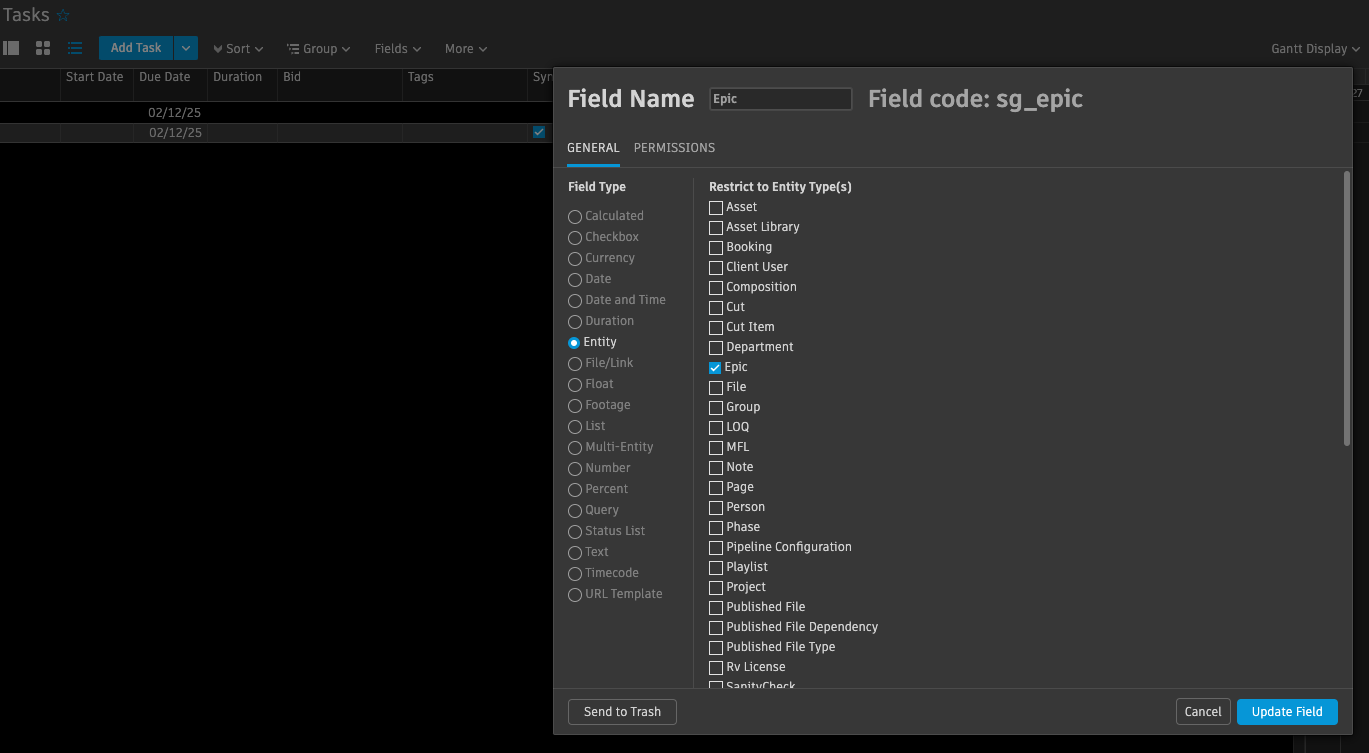The height and width of the screenshot is (753, 1369).
Task: Open the More dropdown
Action: (x=466, y=49)
